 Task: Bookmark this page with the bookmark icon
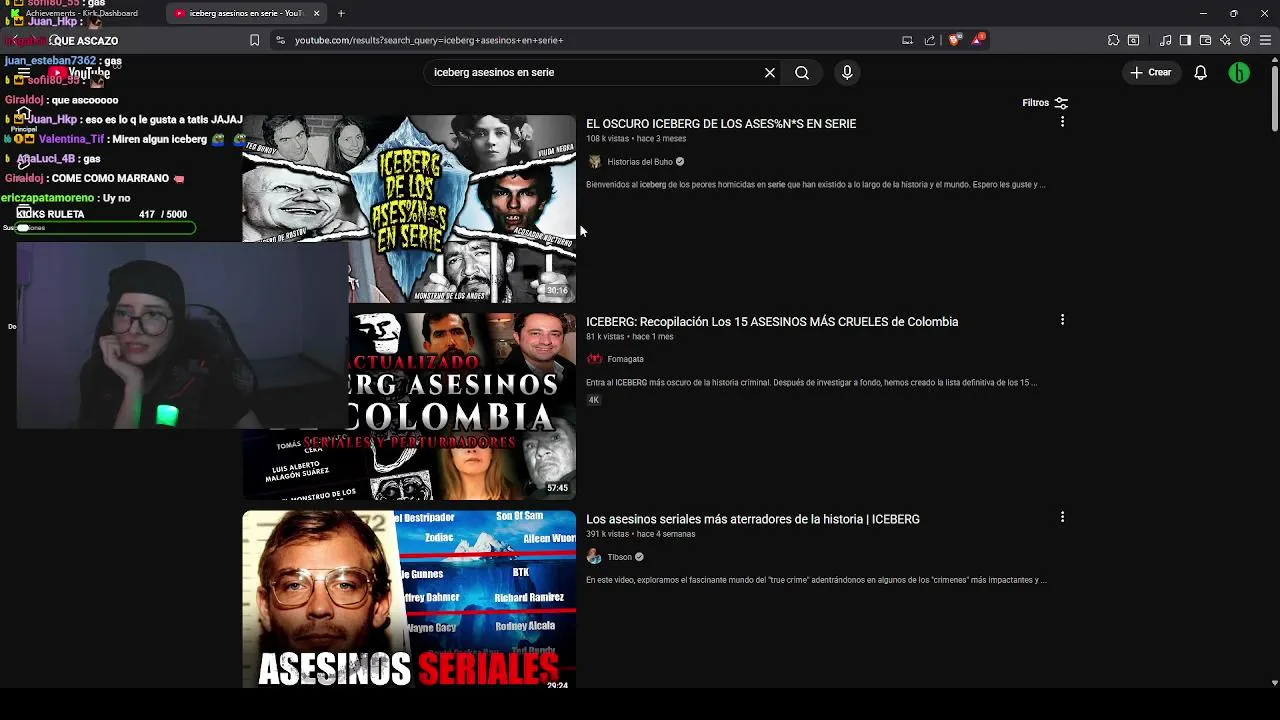click(254, 40)
